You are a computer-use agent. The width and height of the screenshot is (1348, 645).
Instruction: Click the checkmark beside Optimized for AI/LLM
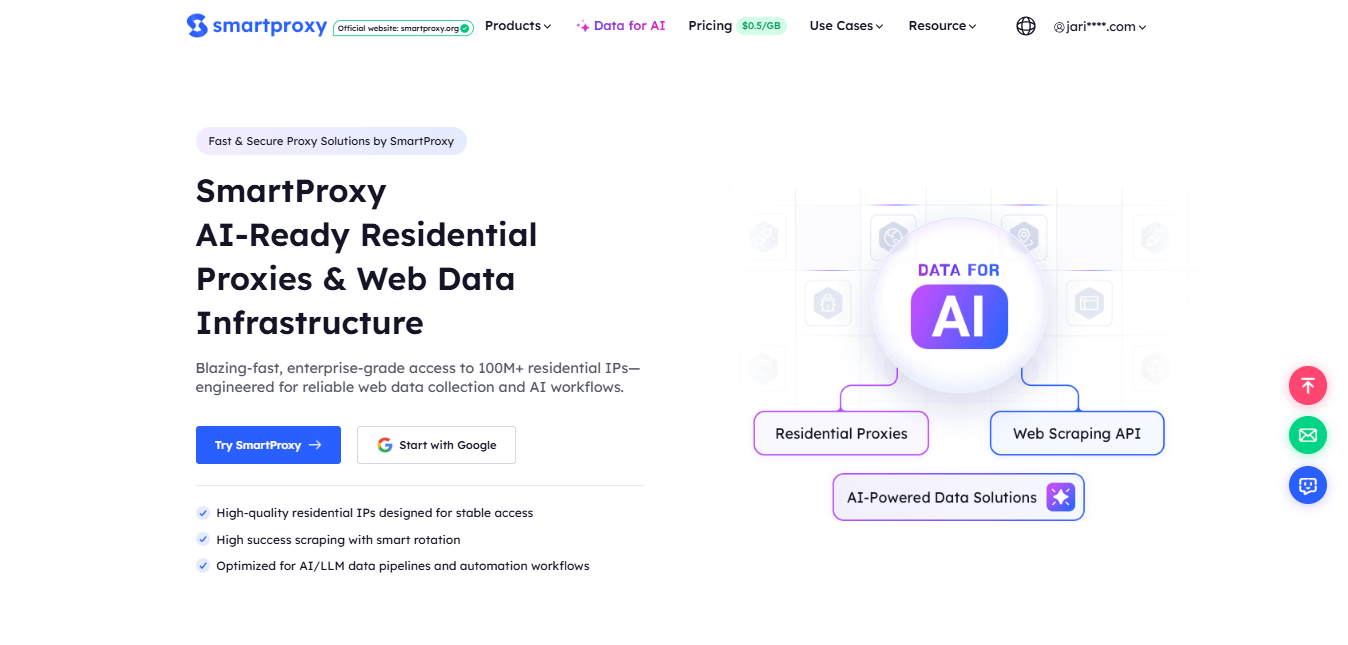click(203, 566)
